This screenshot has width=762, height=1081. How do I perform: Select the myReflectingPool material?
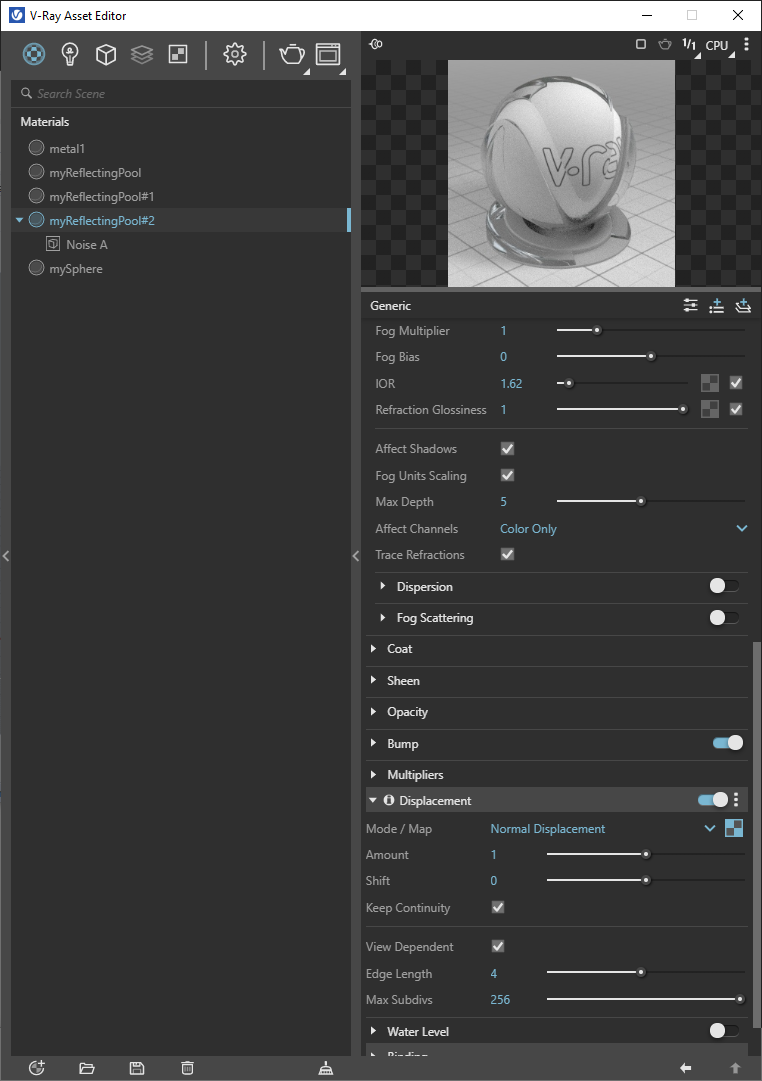click(94, 172)
